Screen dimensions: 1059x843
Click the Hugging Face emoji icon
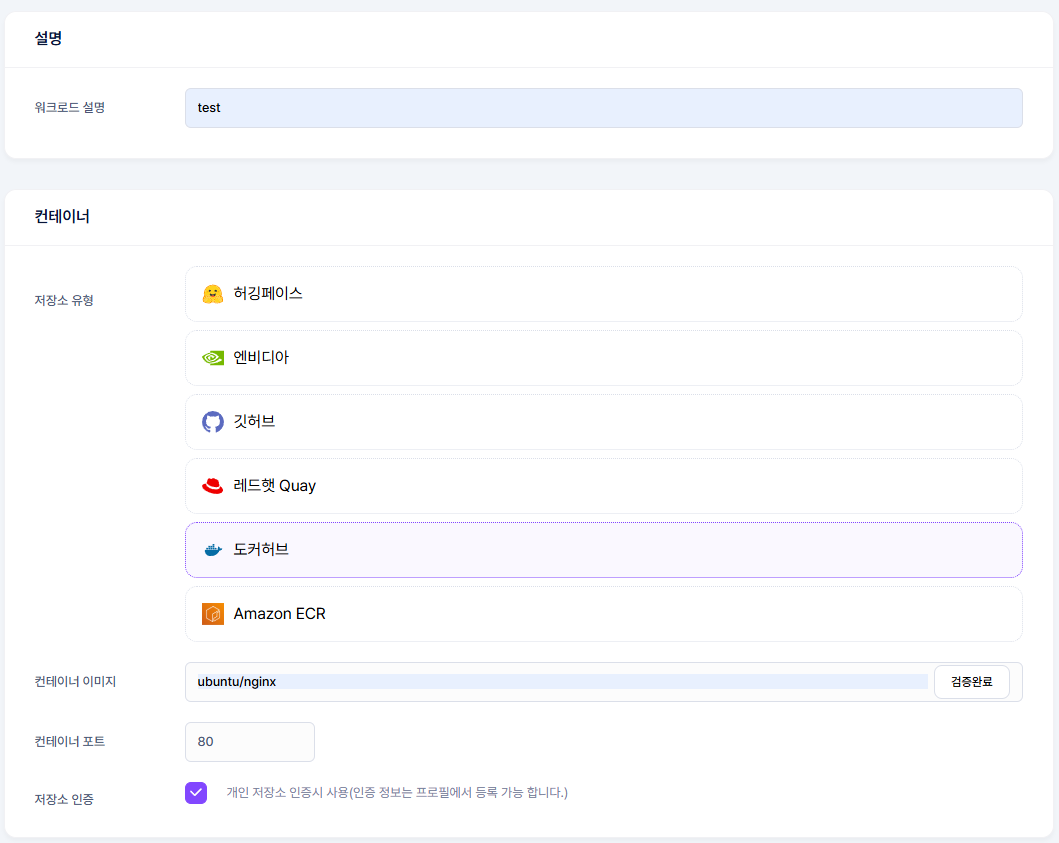[213, 294]
